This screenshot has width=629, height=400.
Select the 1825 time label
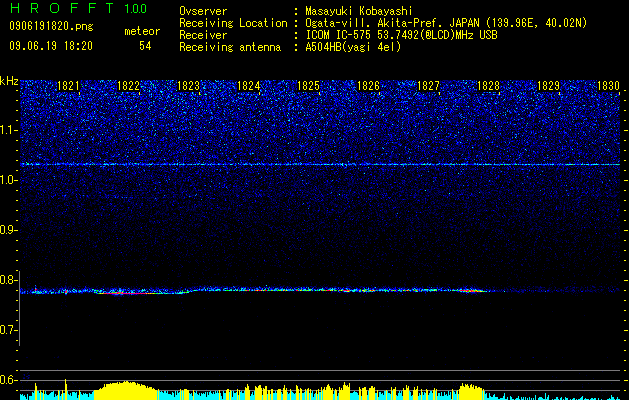point(308,86)
